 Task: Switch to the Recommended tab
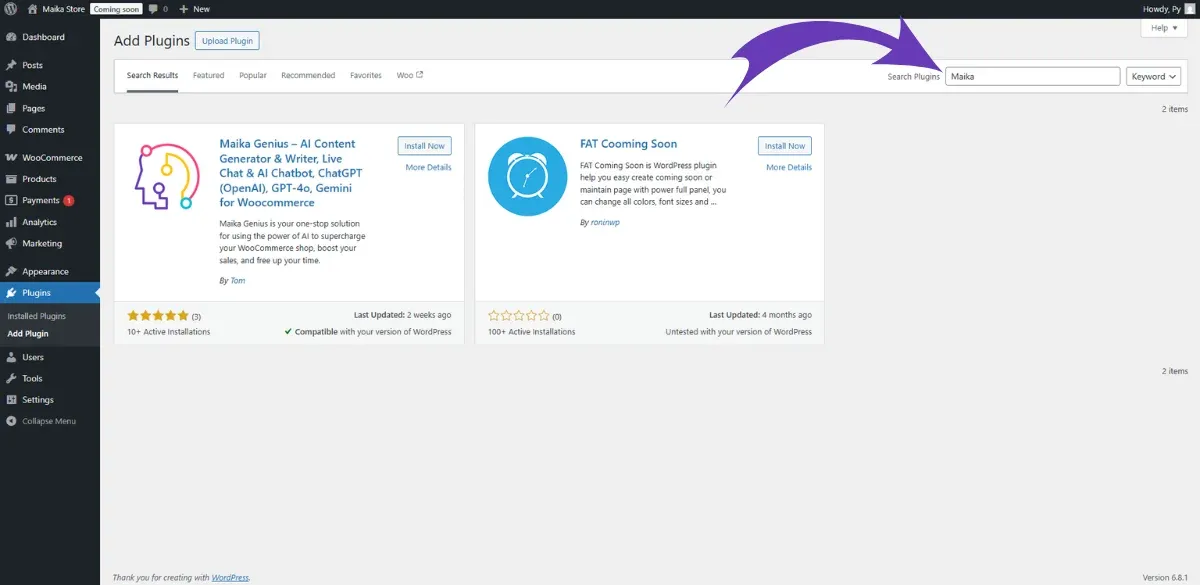point(308,76)
